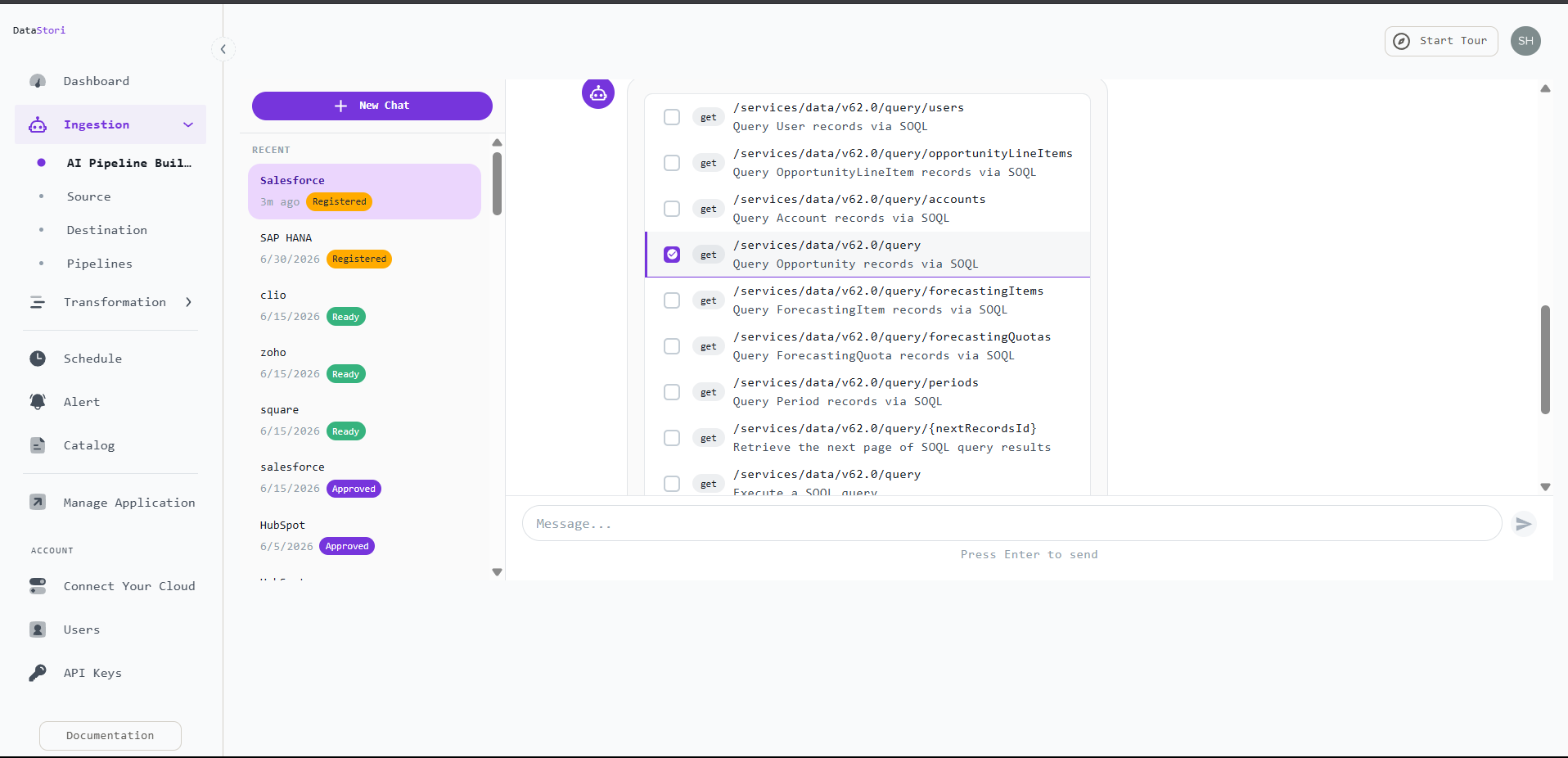1568x758 pixels.
Task: Open Schedule from sidebar
Action: click(x=92, y=359)
